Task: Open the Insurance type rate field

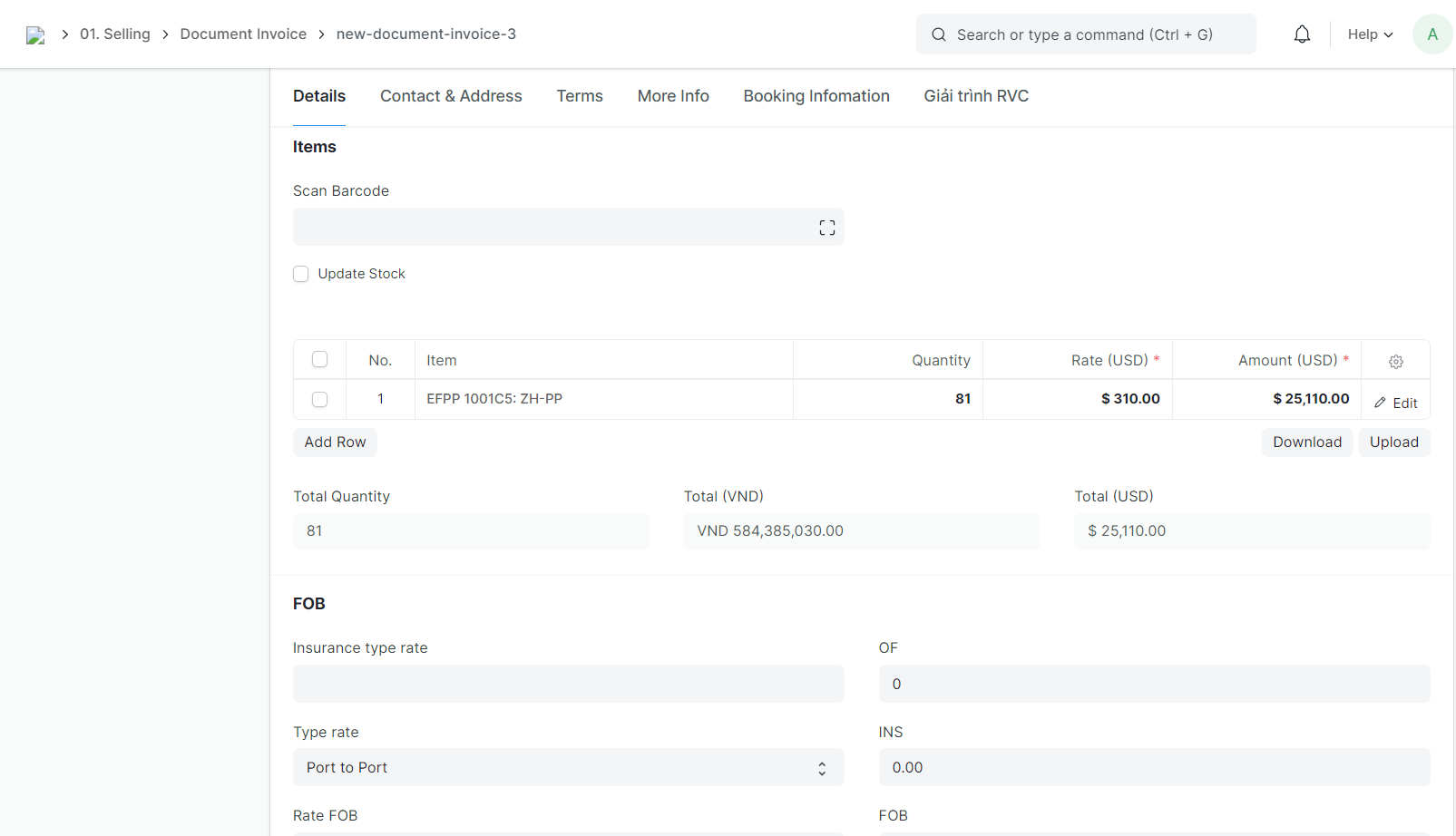Action: coord(568,684)
